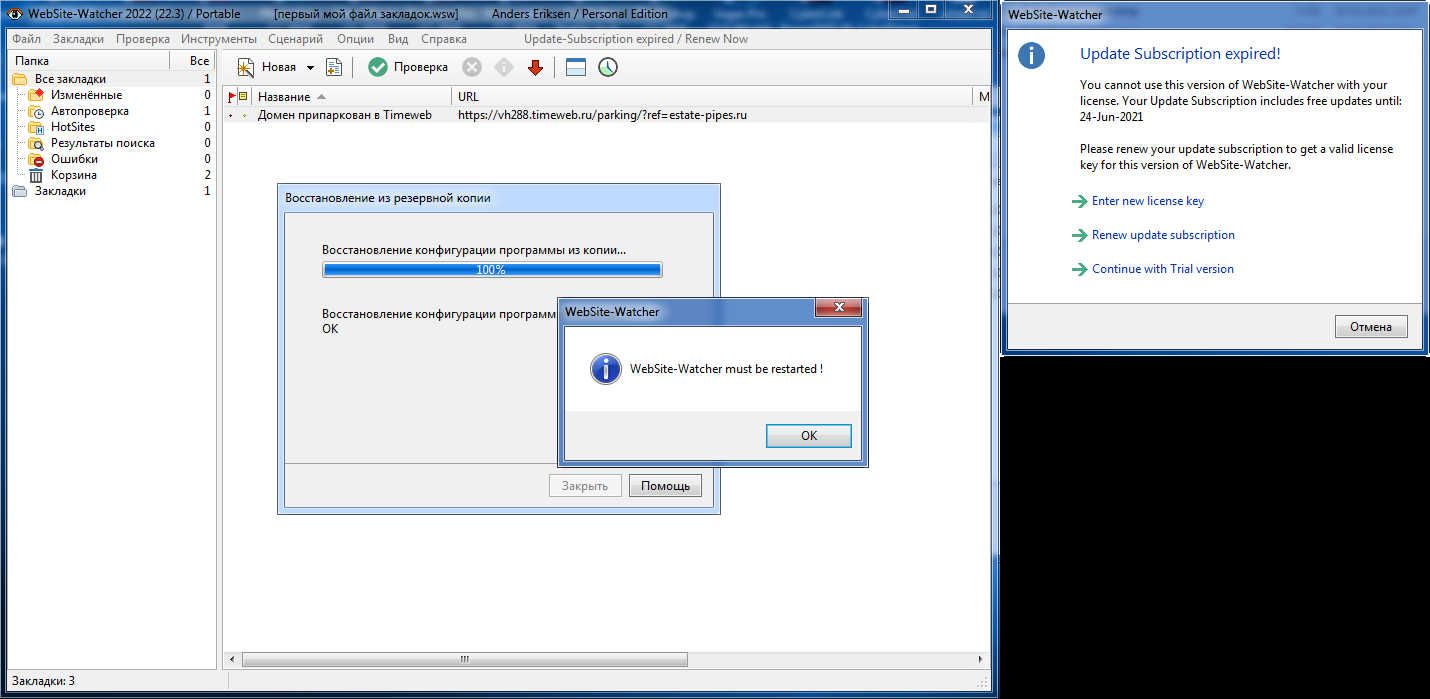
Task: Click the Новая new bookmark button
Action: coord(266,67)
